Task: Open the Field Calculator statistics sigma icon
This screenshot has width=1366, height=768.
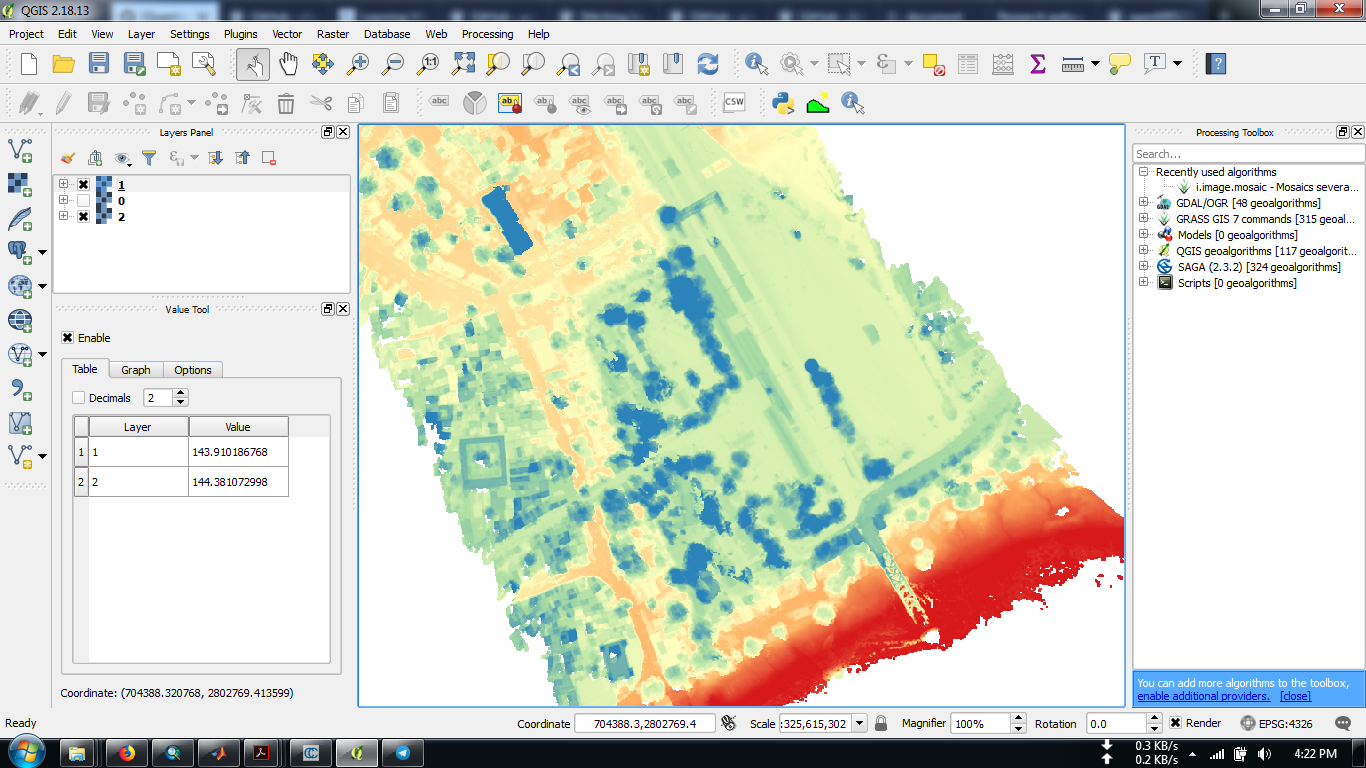Action: [x=1037, y=64]
